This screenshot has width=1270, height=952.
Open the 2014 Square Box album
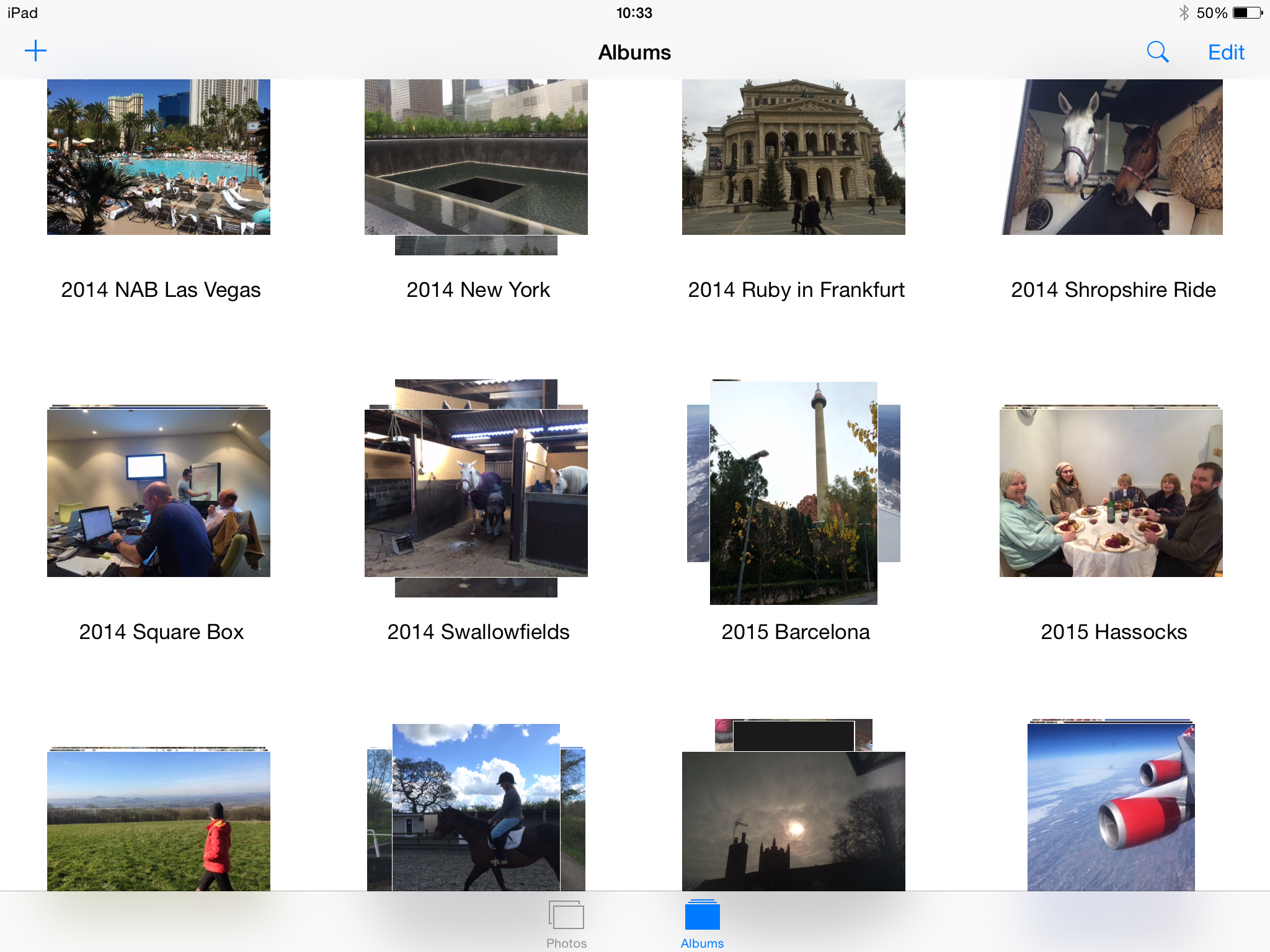tap(159, 493)
